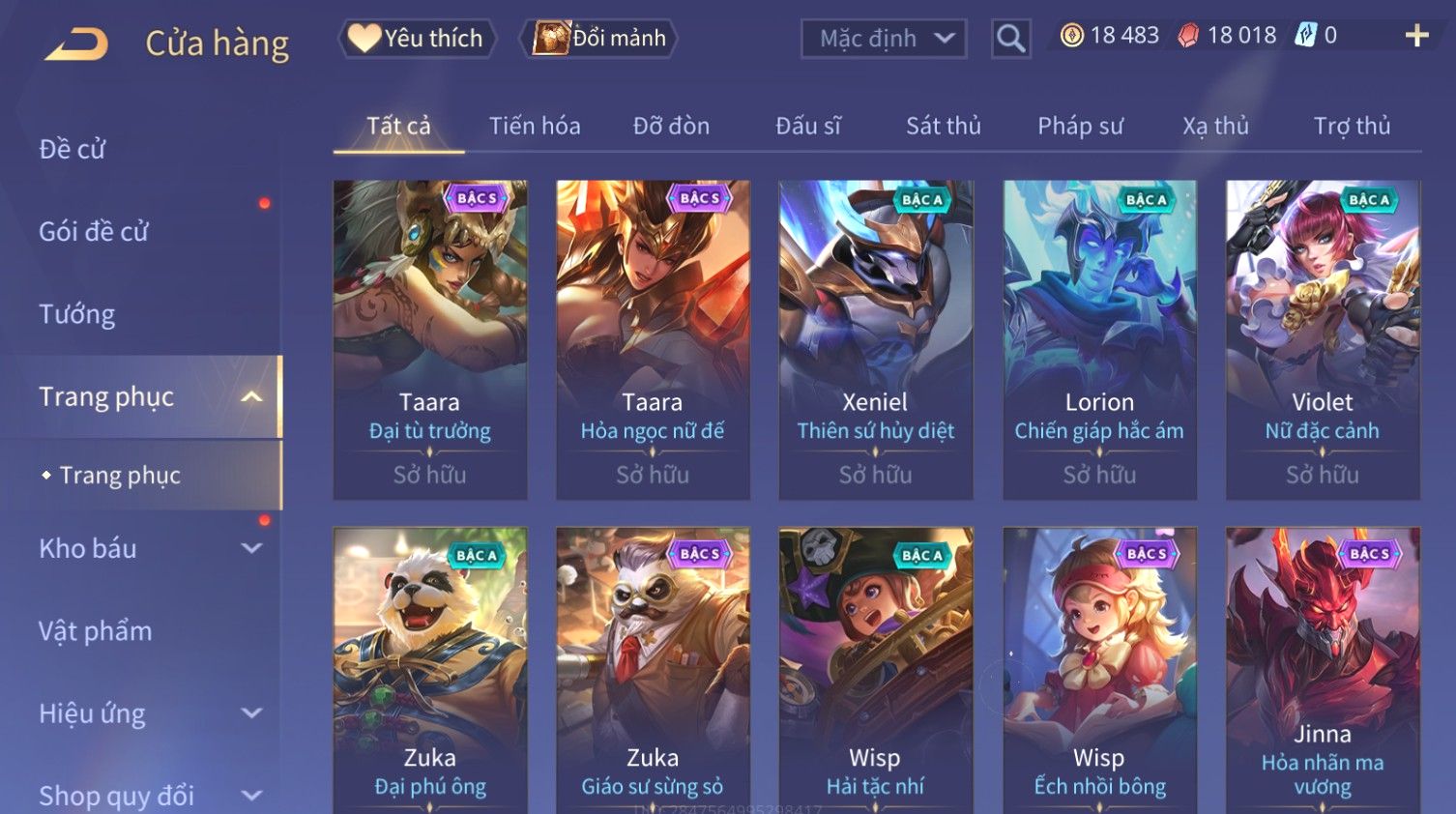Click the red ruby currency icon
This screenshot has width=1456, height=814.
1188,36
